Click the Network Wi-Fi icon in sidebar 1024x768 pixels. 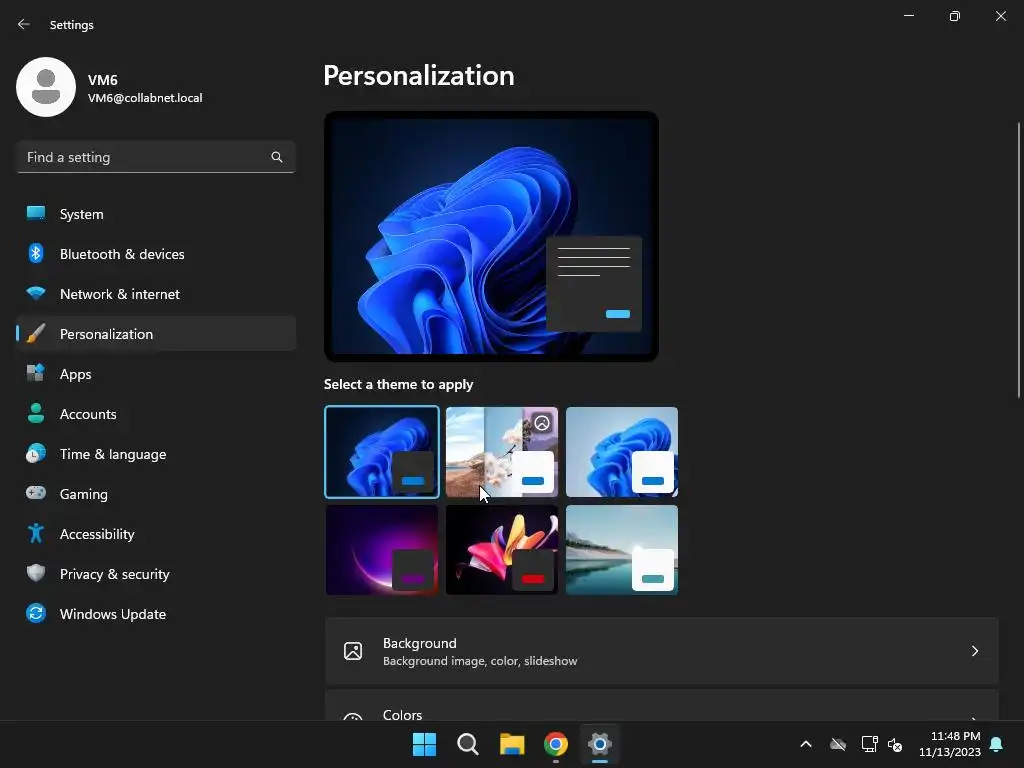(36, 293)
